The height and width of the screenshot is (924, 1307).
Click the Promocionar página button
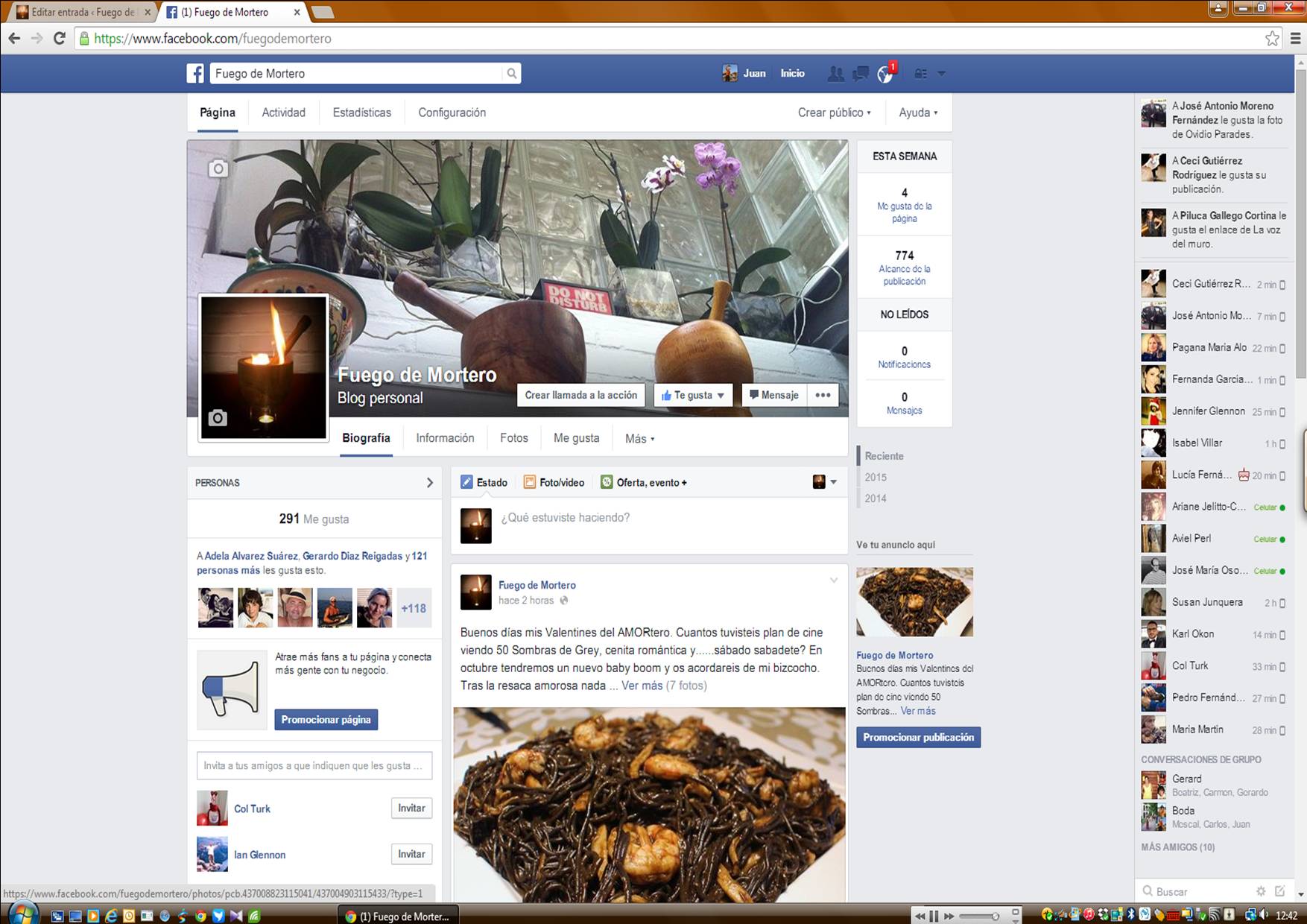(x=326, y=720)
